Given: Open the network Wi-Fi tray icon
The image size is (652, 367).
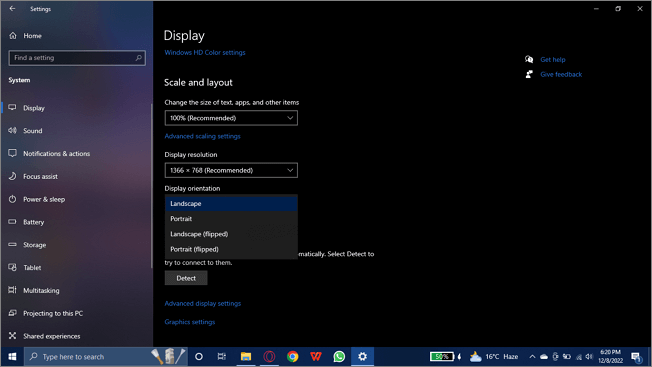Looking at the screenshot, I should (x=578, y=357).
